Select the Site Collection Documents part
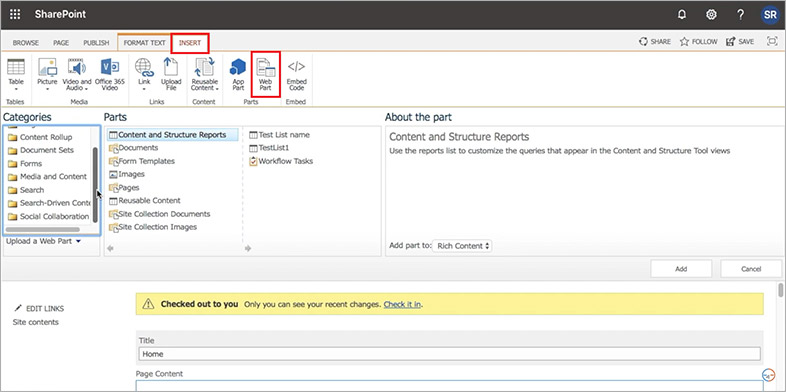The image size is (786, 392). pos(159,214)
